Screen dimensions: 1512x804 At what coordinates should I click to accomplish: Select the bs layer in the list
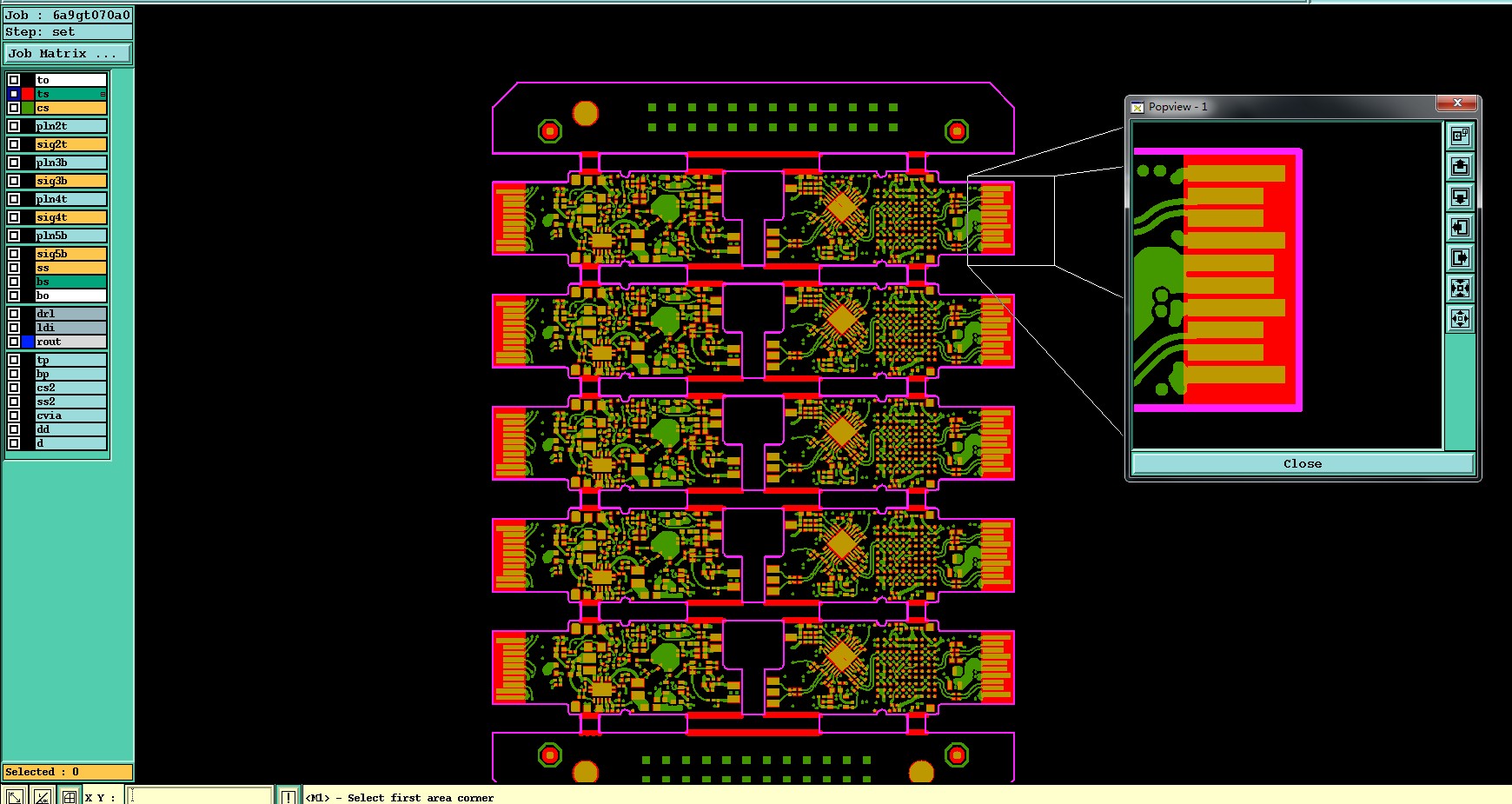[x=70, y=282]
